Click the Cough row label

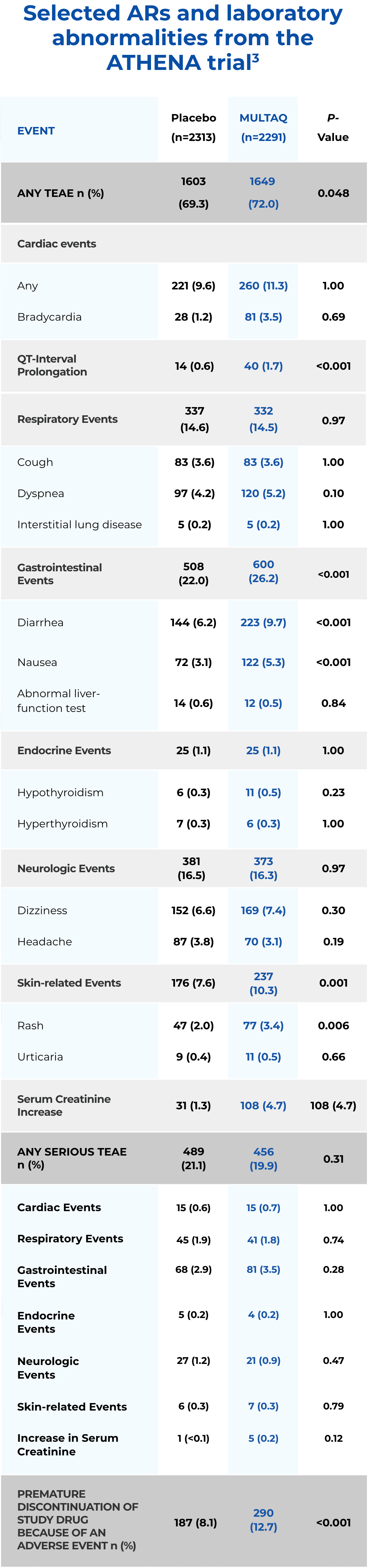pyautogui.click(x=35, y=462)
